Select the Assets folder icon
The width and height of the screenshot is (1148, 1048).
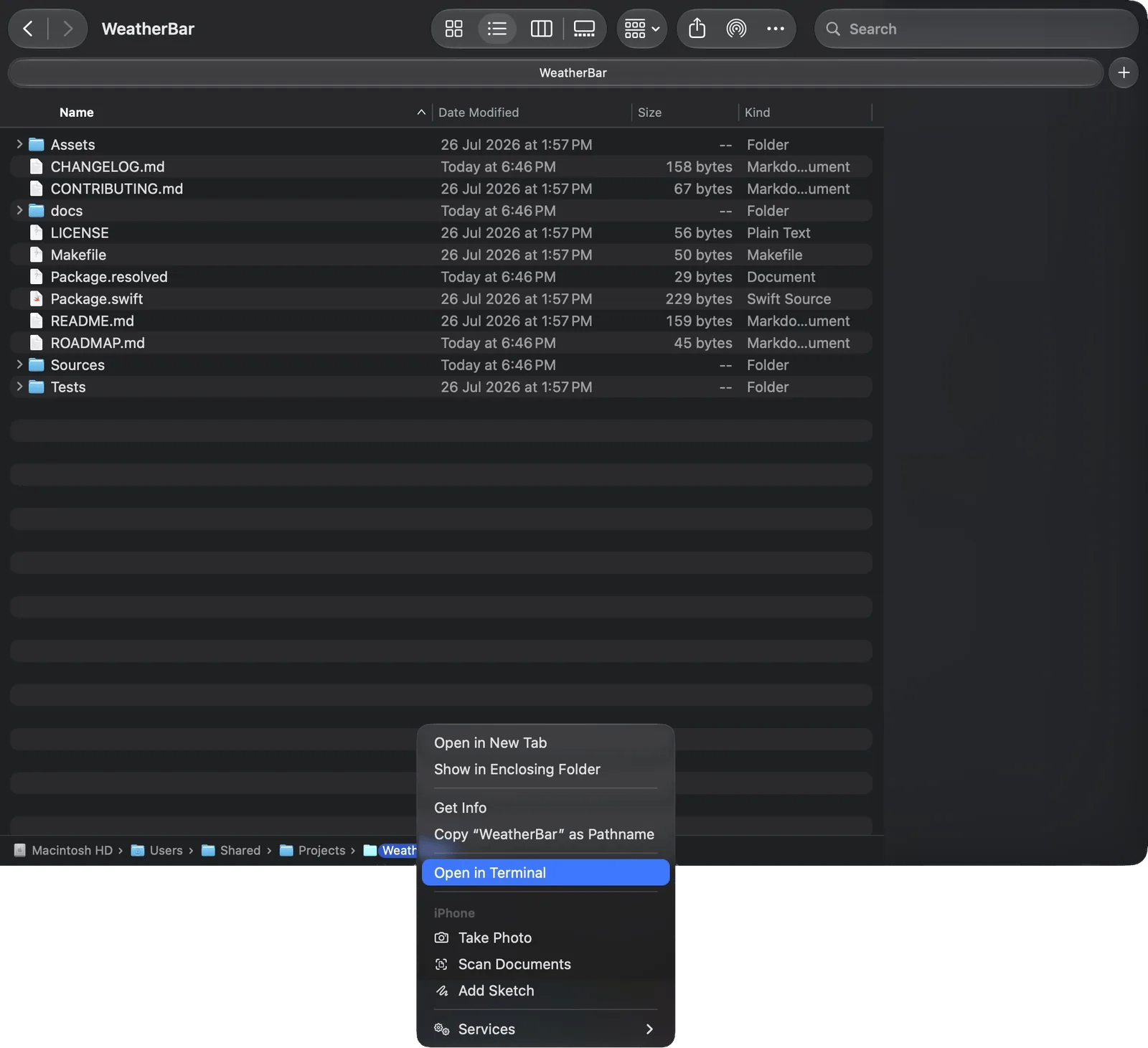pyautogui.click(x=37, y=145)
